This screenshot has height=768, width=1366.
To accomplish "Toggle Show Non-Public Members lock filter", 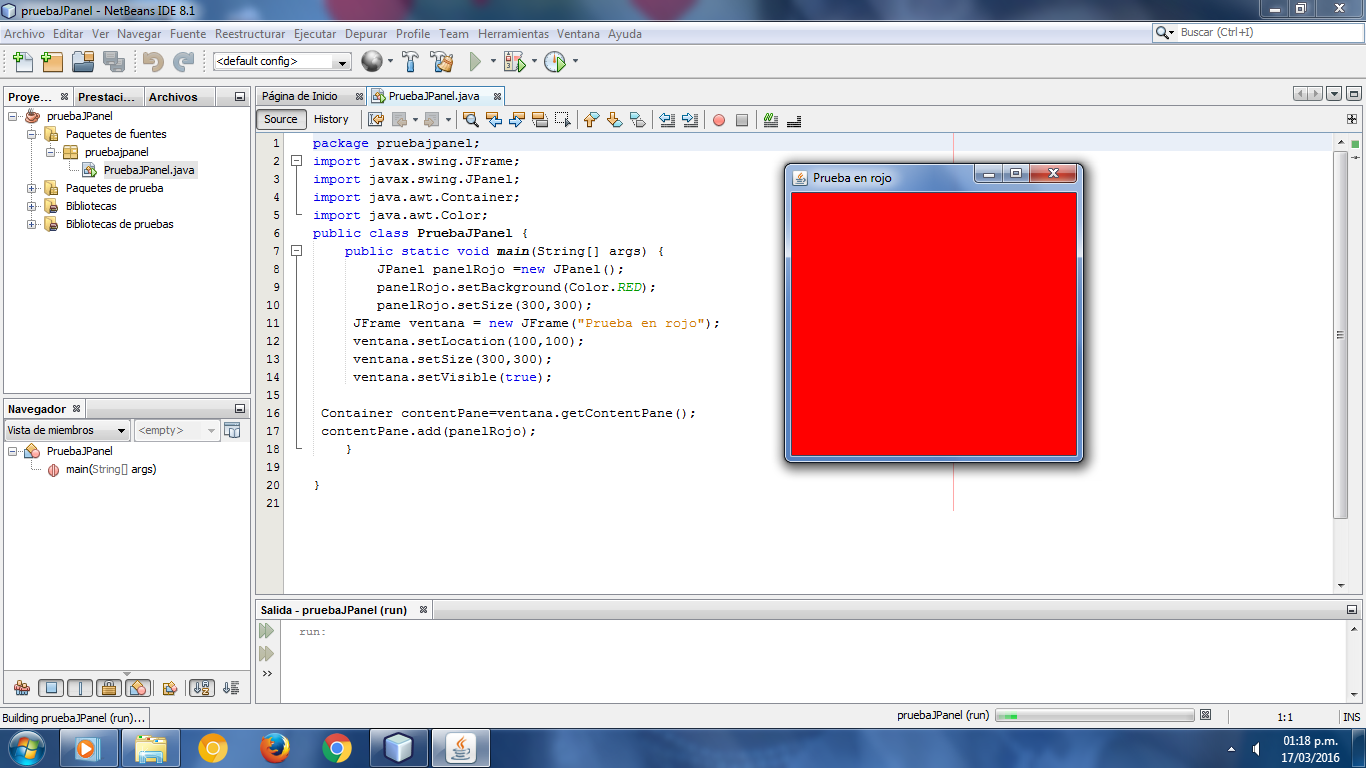I will click(109, 688).
